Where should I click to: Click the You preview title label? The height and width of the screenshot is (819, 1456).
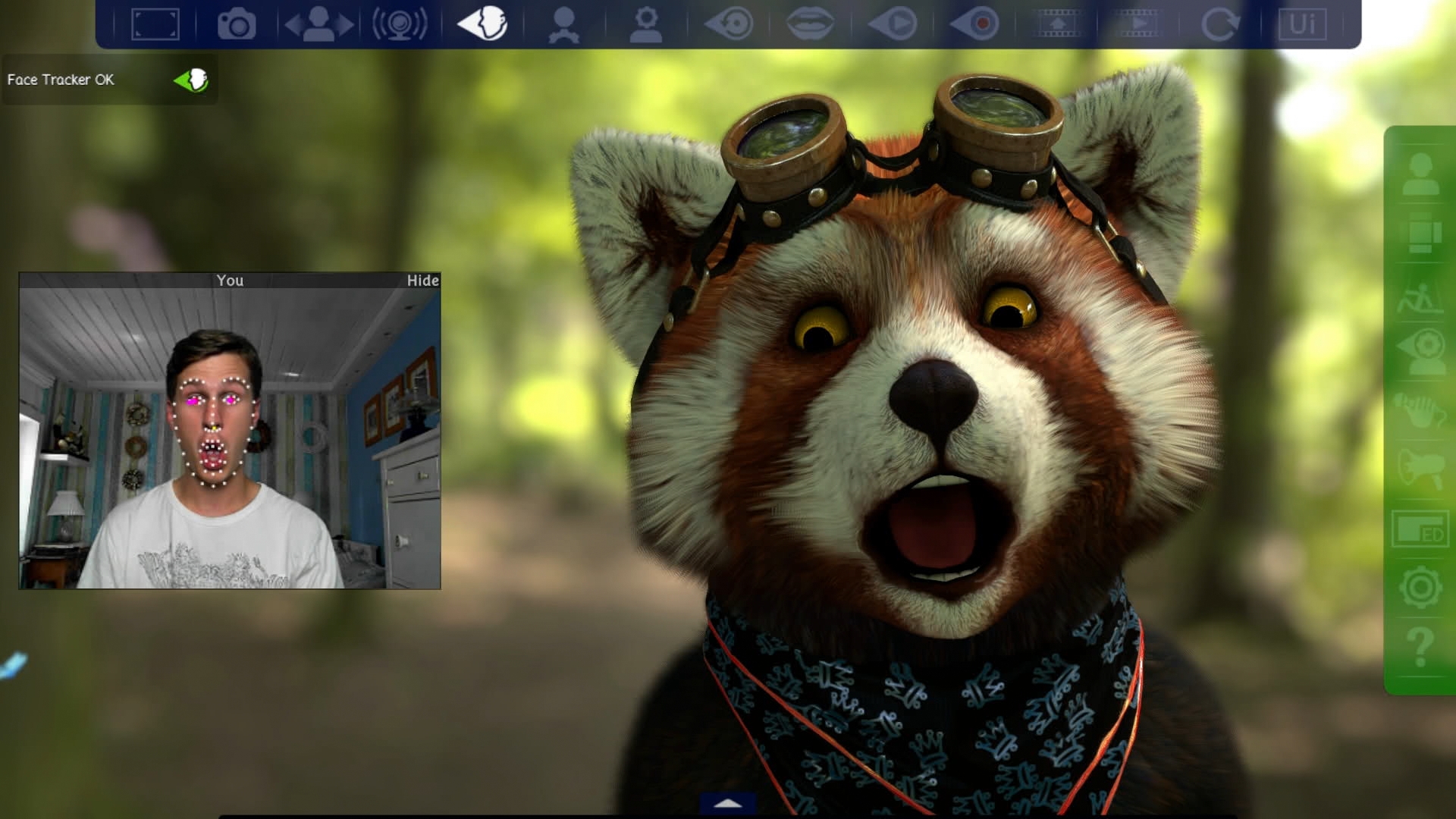point(230,281)
